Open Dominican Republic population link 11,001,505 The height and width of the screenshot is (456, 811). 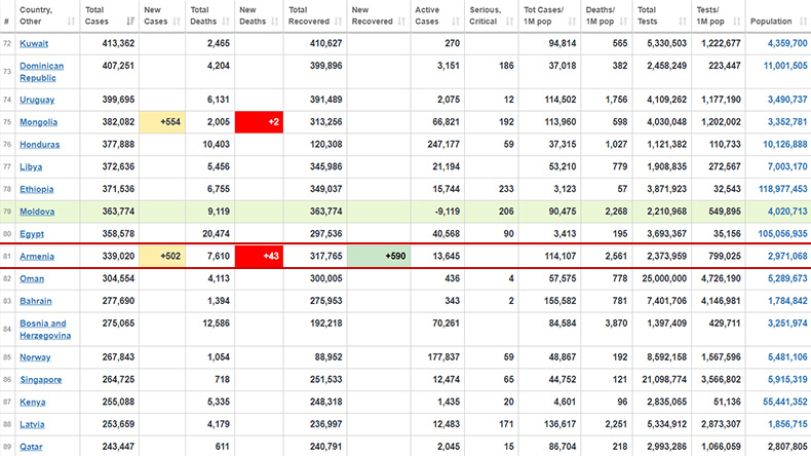click(785, 66)
